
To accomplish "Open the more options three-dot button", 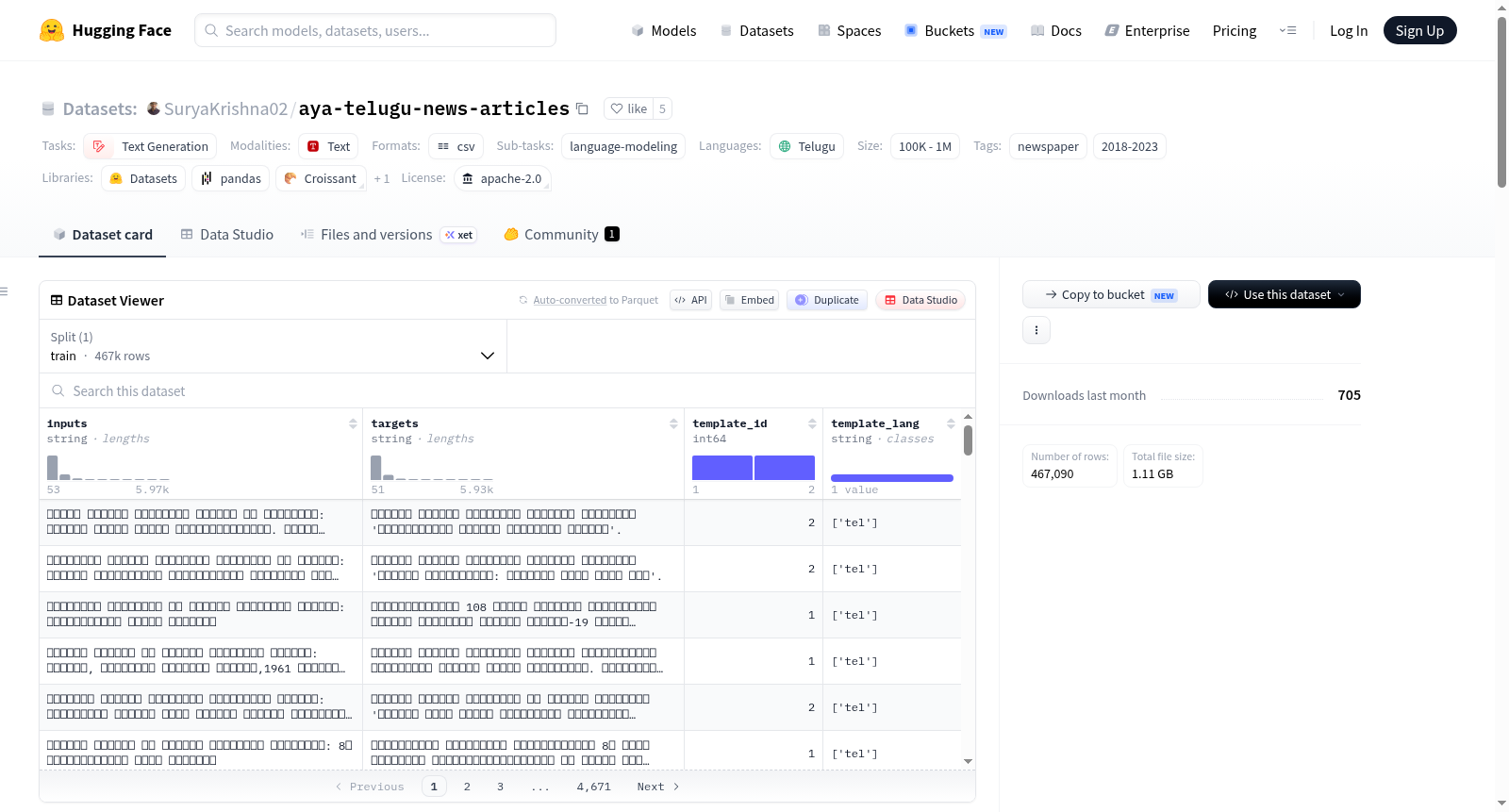I will pos(1036,330).
